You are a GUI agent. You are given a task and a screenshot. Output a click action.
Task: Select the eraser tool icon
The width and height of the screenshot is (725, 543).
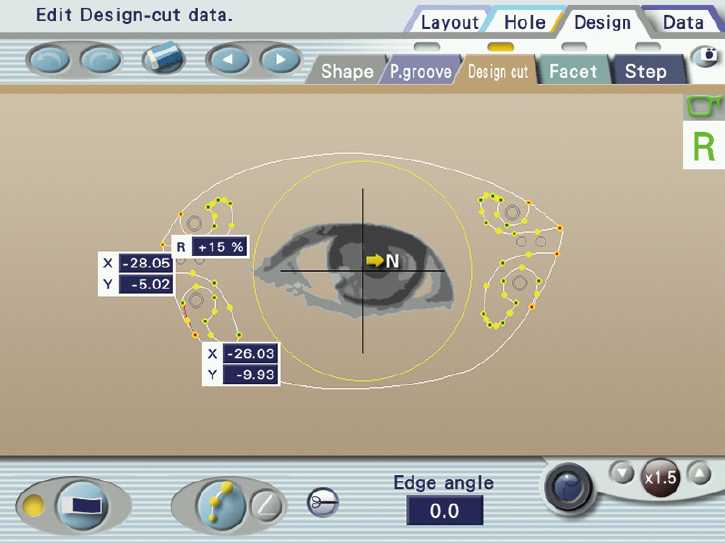tap(163, 59)
